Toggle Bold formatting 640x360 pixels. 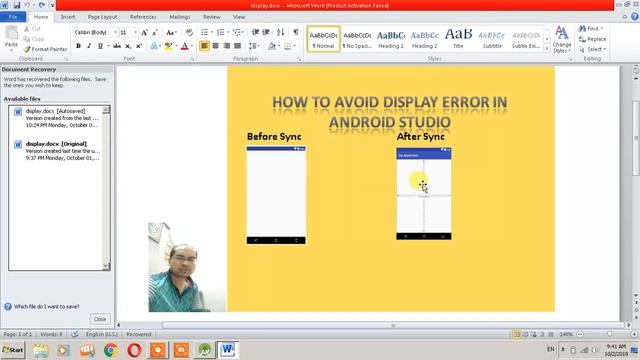(x=78, y=46)
